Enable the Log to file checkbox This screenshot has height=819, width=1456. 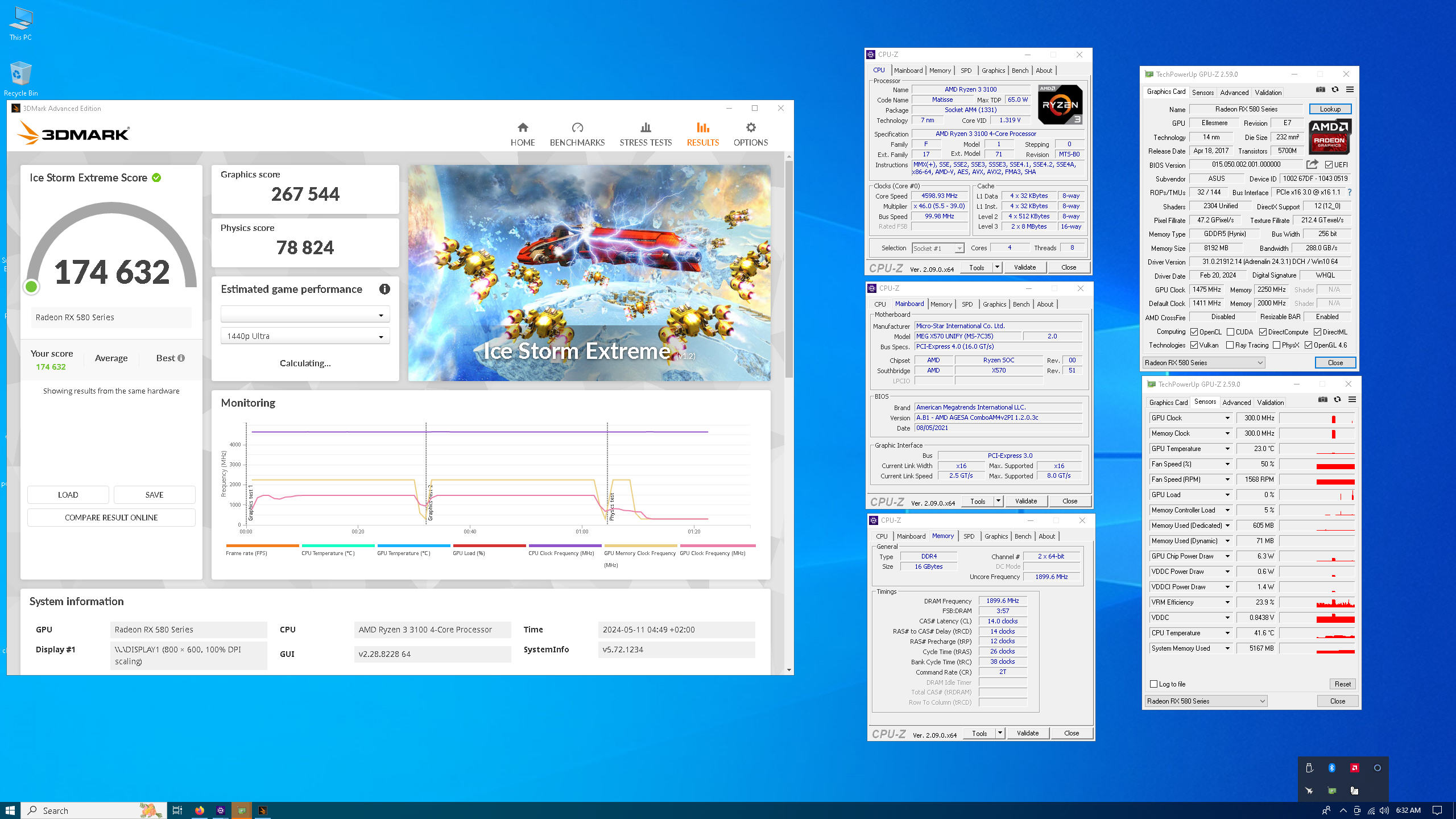tap(1153, 684)
